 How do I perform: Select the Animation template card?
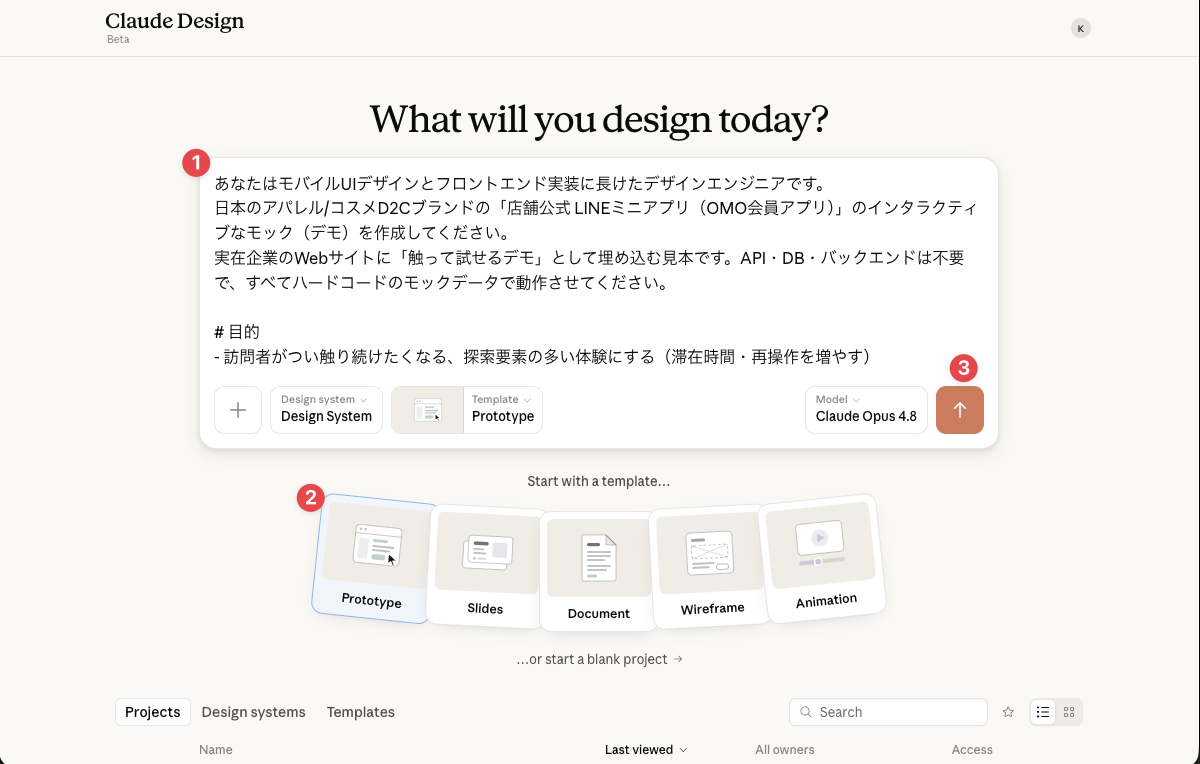point(823,558)
